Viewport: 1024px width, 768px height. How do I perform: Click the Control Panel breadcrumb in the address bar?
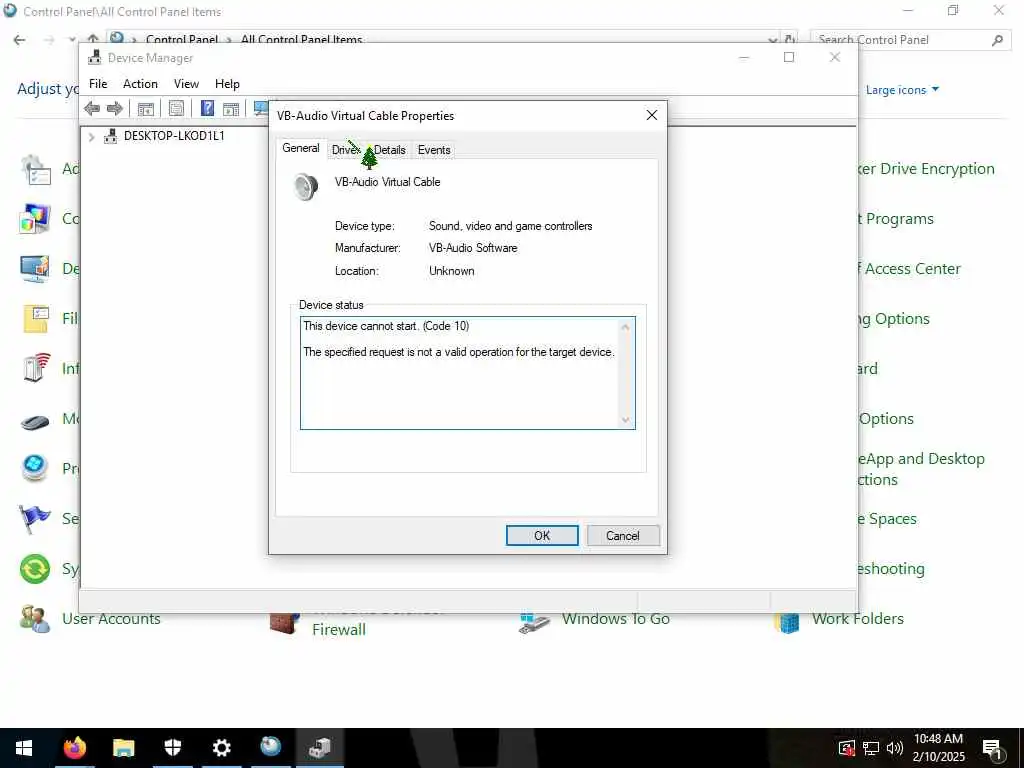[x=182, y=40]
